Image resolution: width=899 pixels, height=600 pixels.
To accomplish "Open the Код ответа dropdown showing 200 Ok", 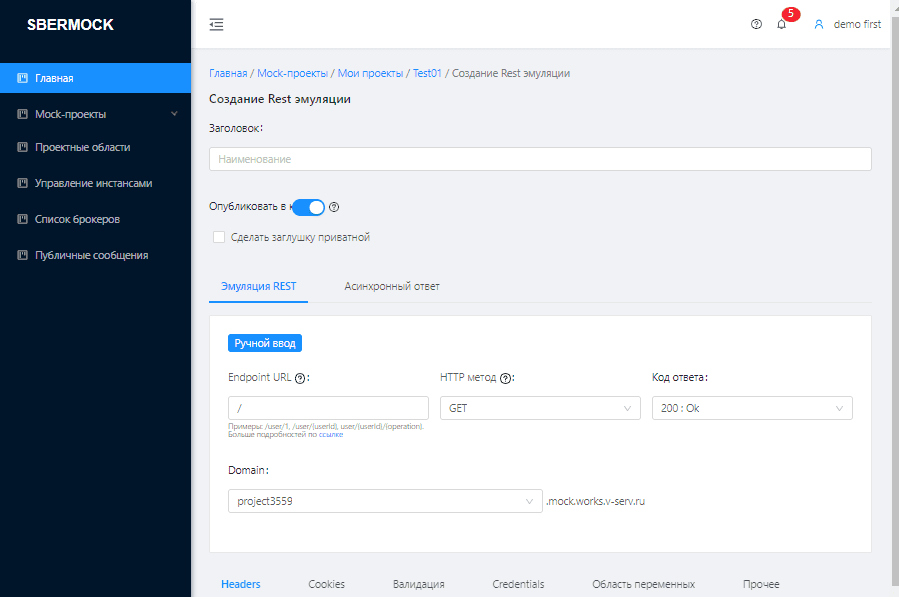I will (752, 408).
